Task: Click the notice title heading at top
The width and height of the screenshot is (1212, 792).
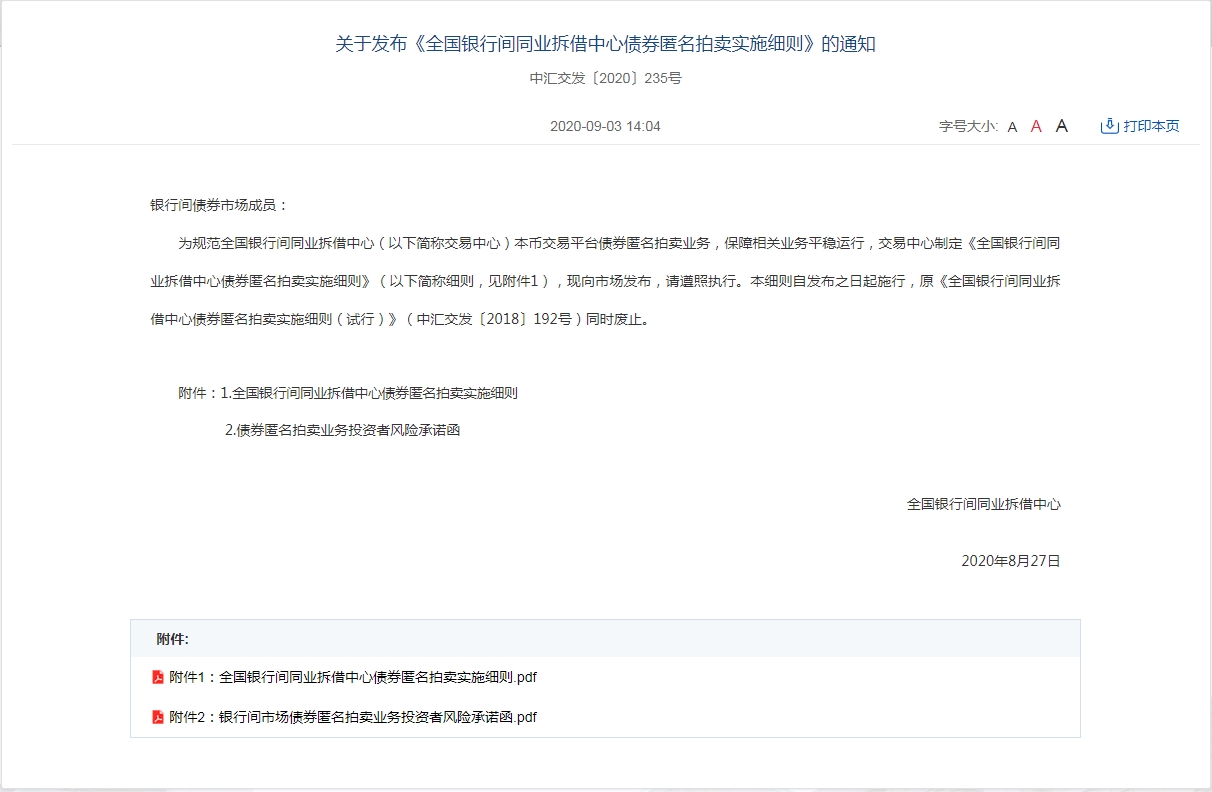Action: click(605, 44)
